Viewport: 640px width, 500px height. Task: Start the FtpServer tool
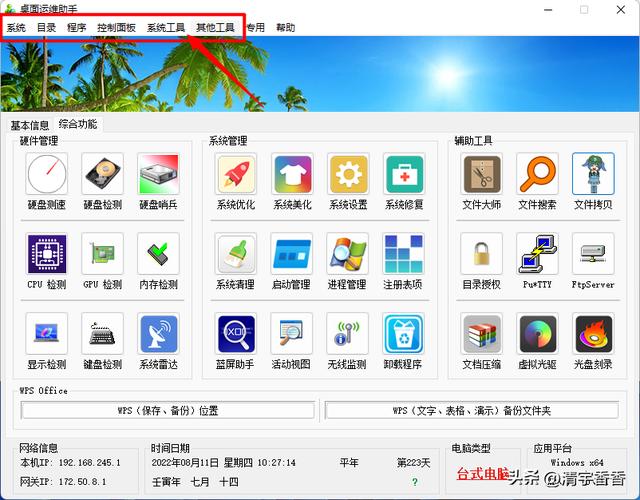click(593, 254)
